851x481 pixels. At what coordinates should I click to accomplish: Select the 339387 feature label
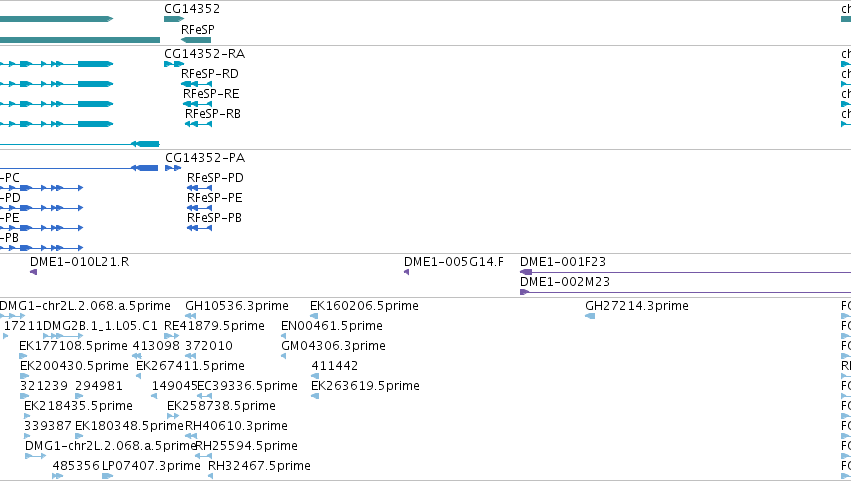[x=48, y=427]
